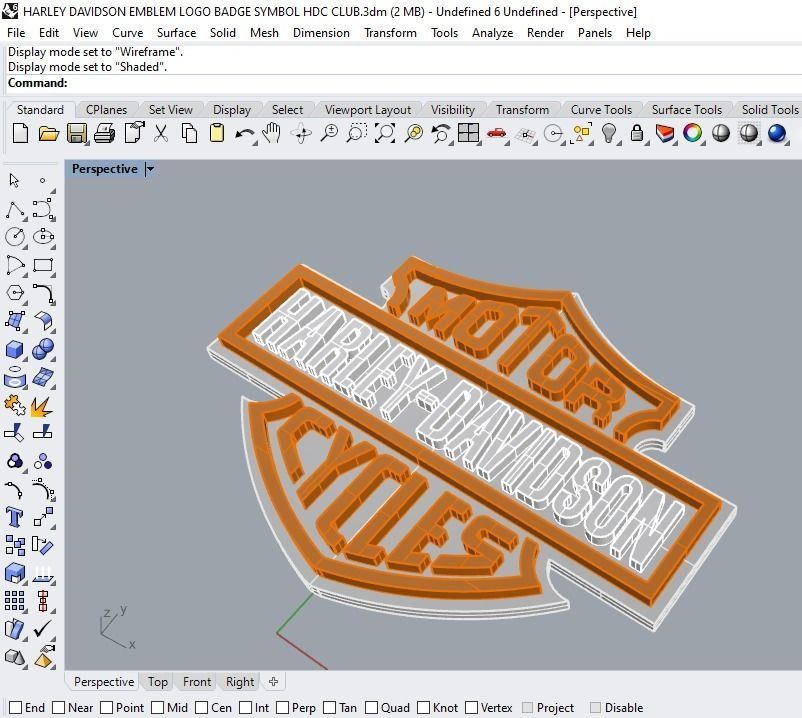Cut selection with the scissors icon

(x=161, y=133)
